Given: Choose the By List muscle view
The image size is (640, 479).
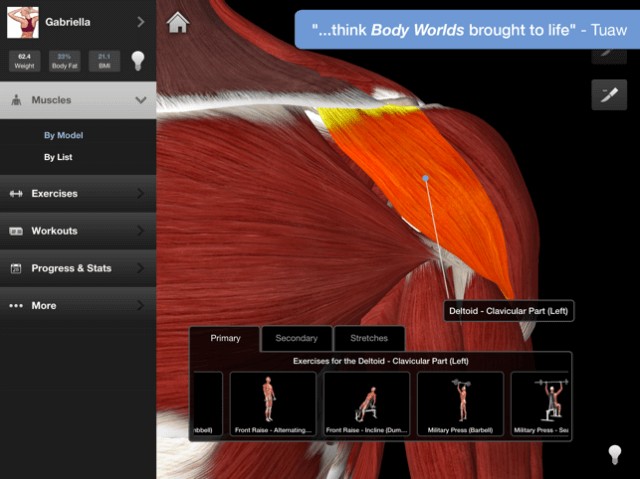Looking at the screenshot, I should tap(58, 157).
